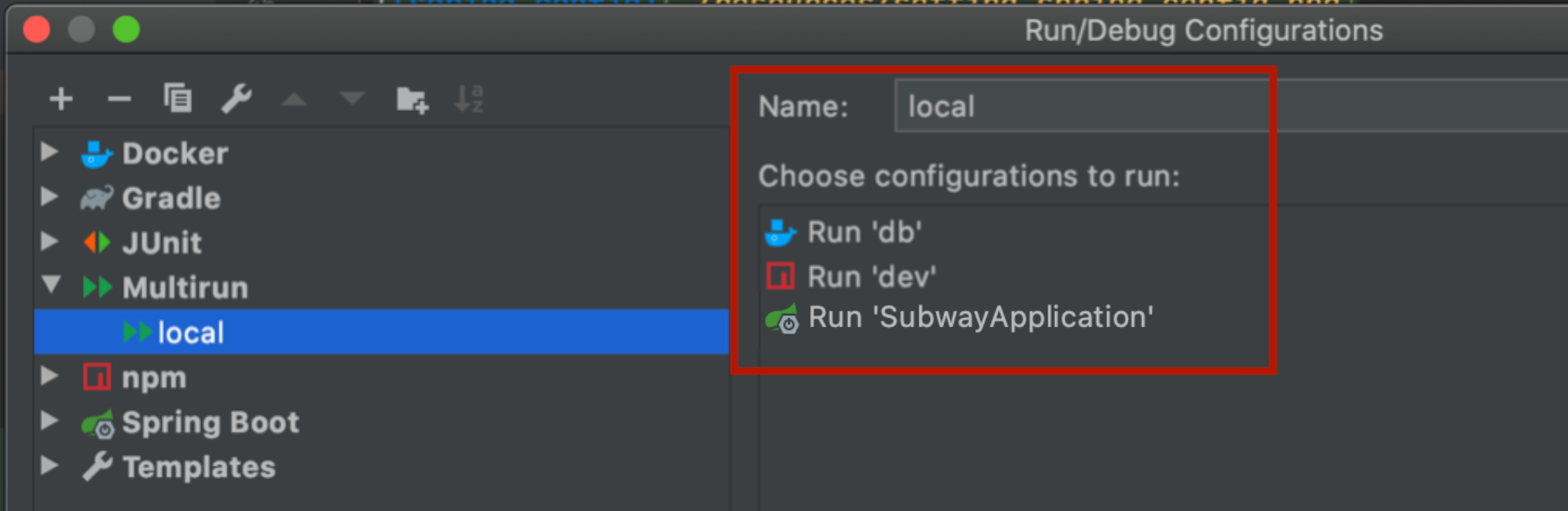Expand the Spring Boot tree node
The height and width of the screenshot is (511, 1568).
click(x=50, y=421)
